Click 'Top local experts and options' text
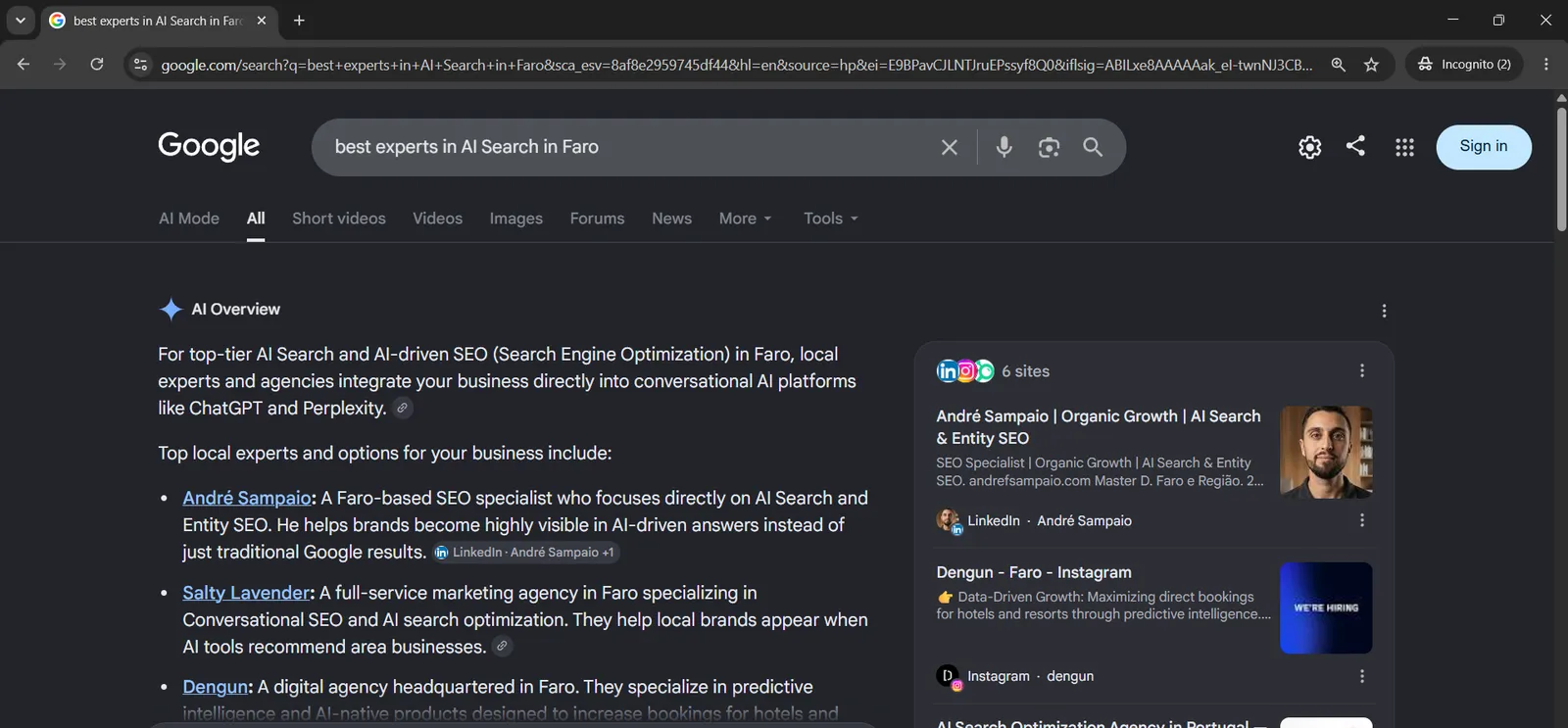The width and height of the screenshot is (1568, 728). (x=385, y=453)
